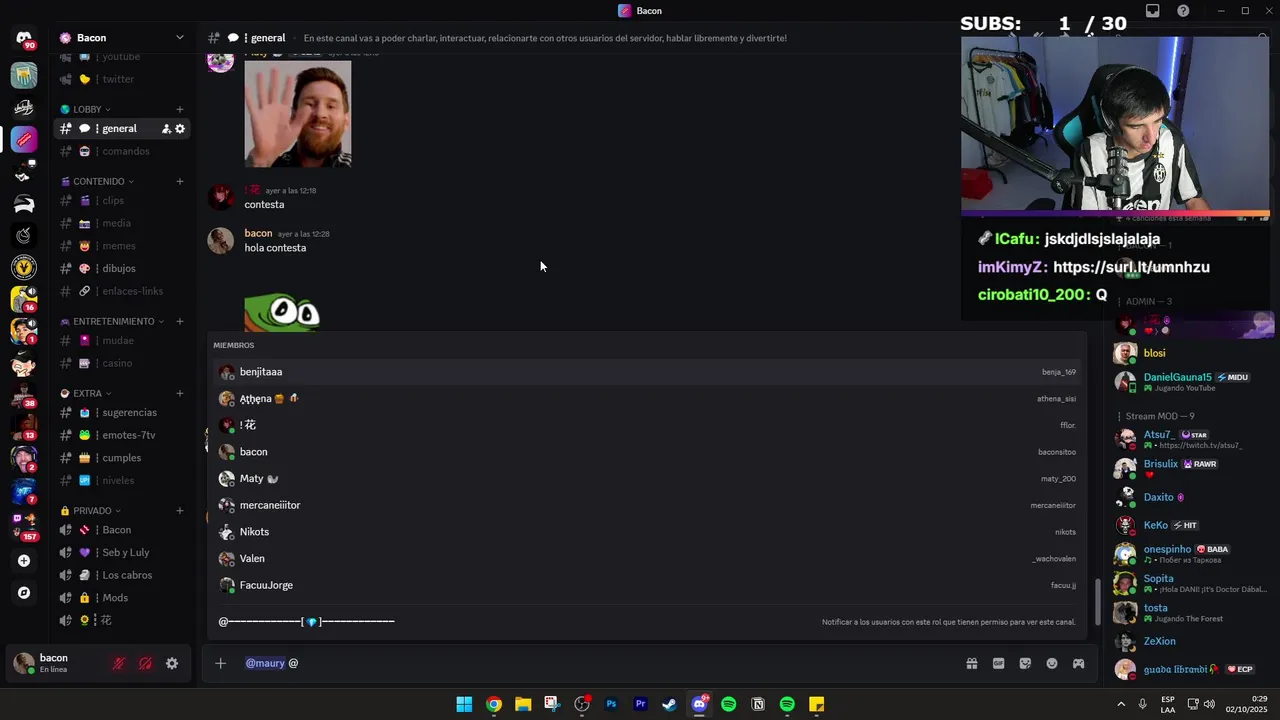Open Discover servers compass icon
The height and width of the screenshot is (720, 1280).
tap(24, 593)
